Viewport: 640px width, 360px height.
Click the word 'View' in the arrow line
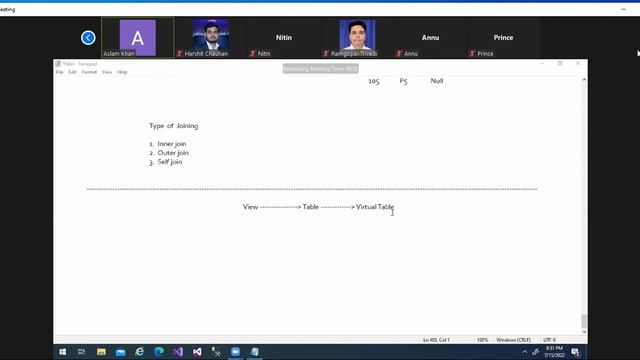(251, 207)
